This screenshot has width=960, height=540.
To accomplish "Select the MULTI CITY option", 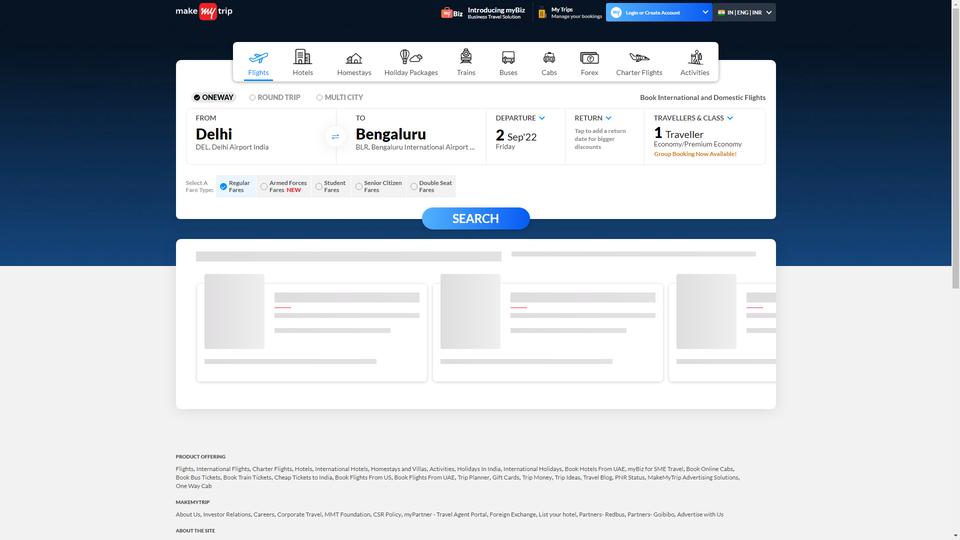I will click(x=340, y=97).
